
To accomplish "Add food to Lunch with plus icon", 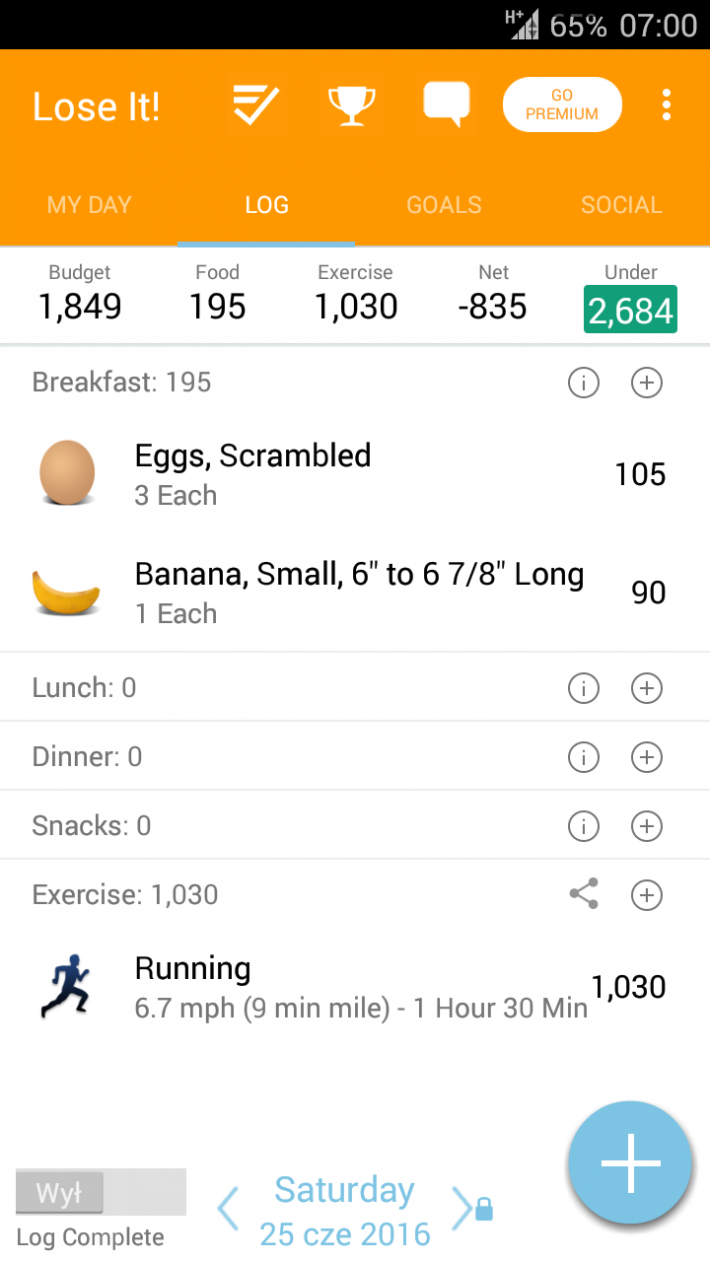I will [647, 688].
